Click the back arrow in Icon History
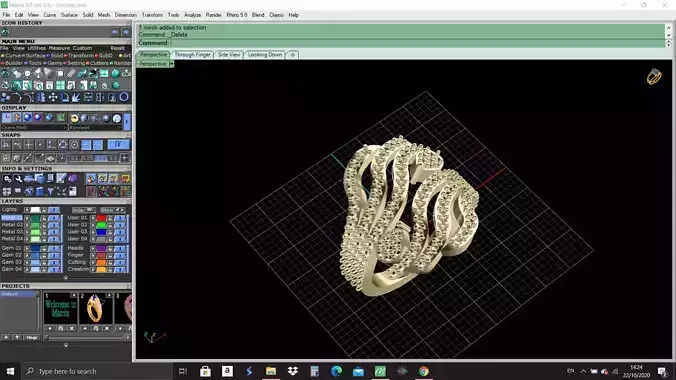Screen dimensions: 676x380 click(x=115, y=32)
